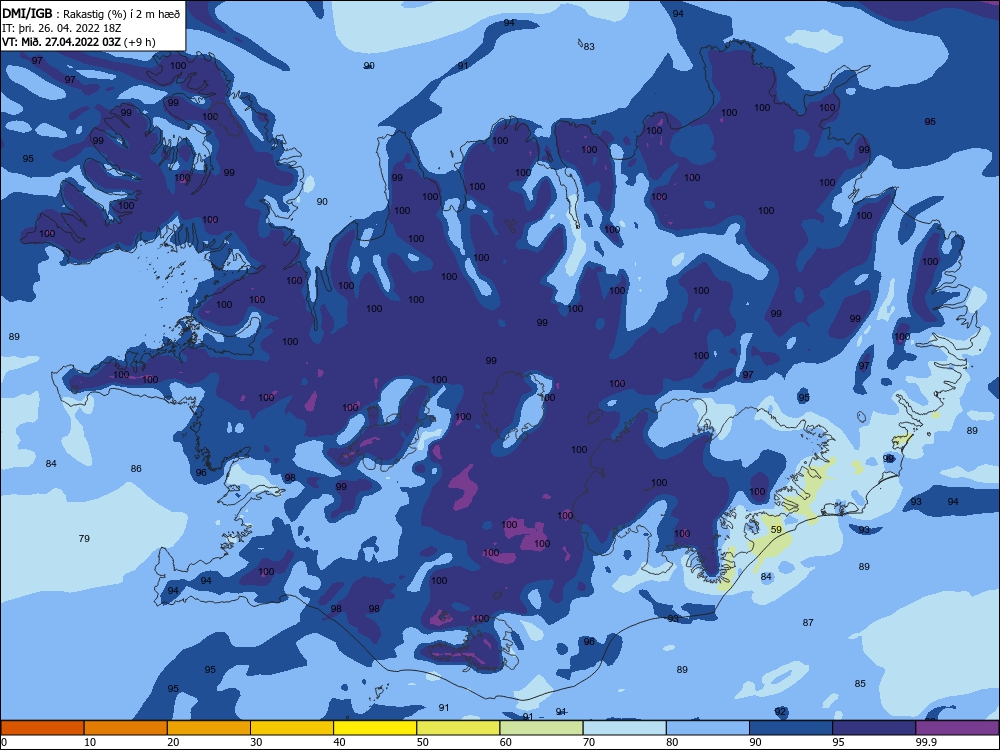Click the 'DMI/IGB : Rakastig (%) í 2 m hæð' title

[91, 14]
